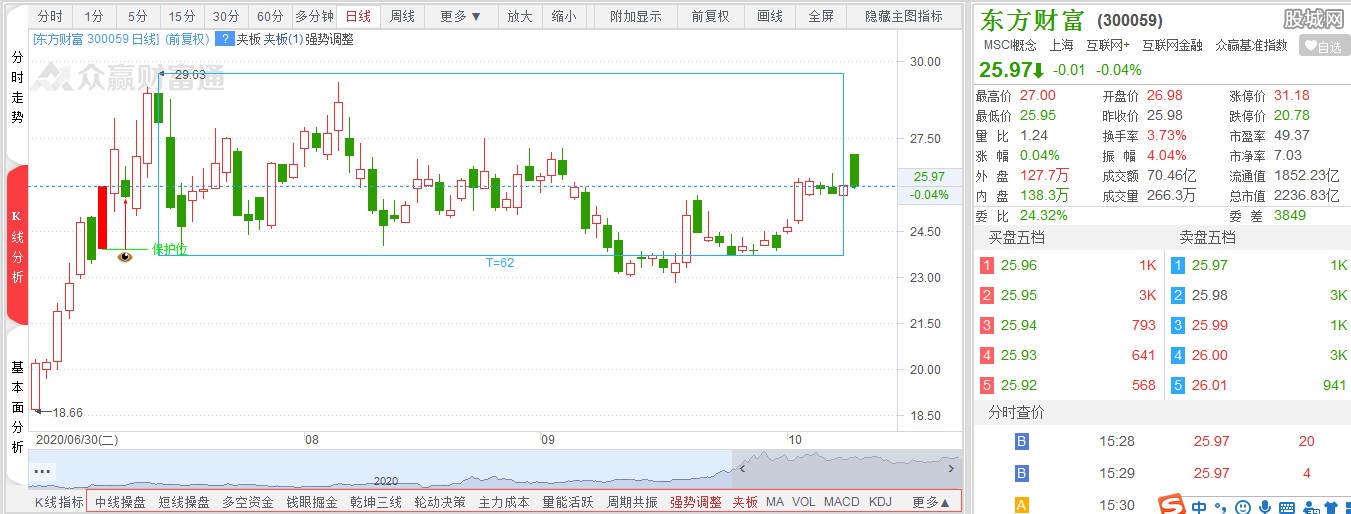Select the 短线操盘 indicator

click(184, 502)
